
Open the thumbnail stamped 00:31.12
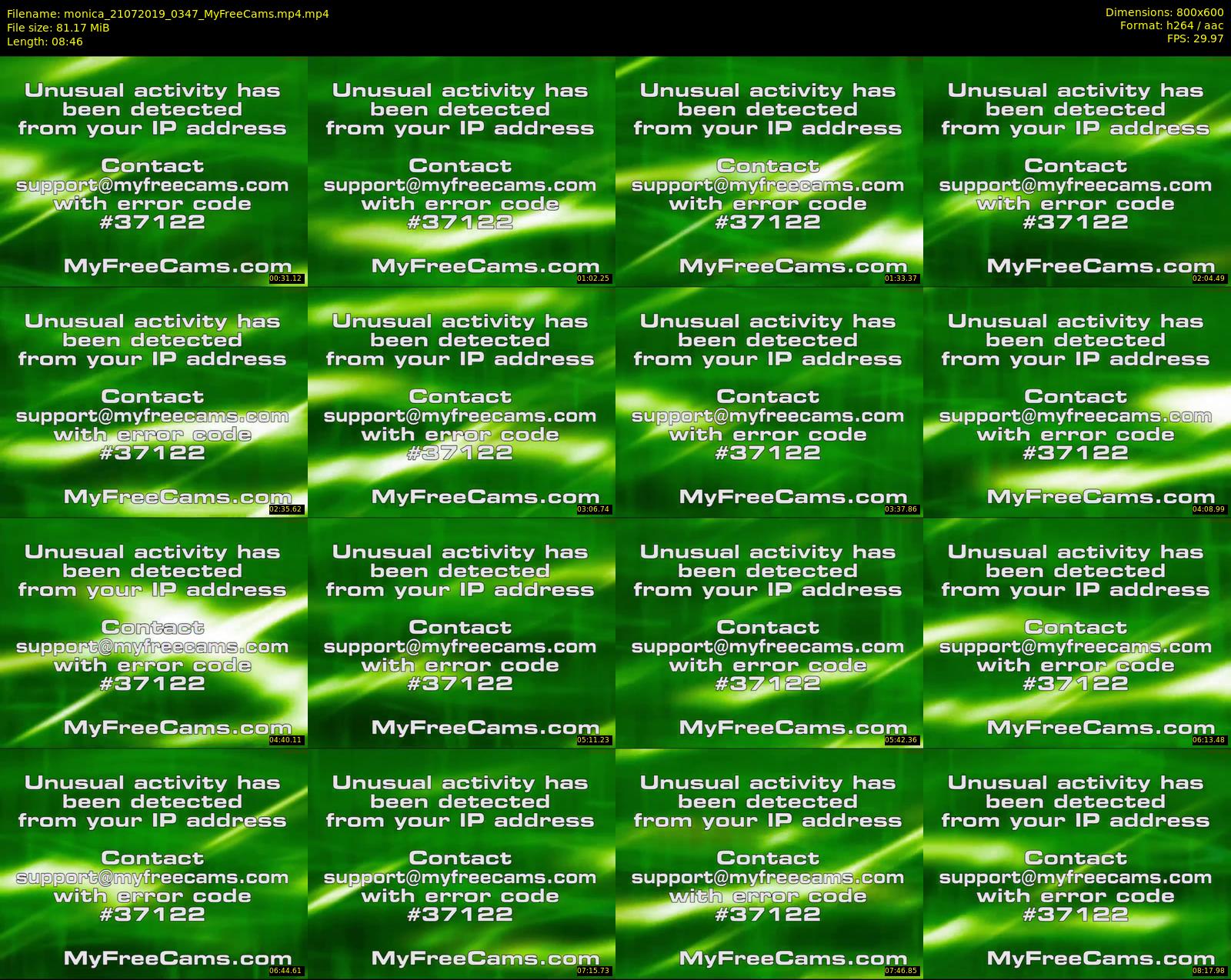pos(154,171)
